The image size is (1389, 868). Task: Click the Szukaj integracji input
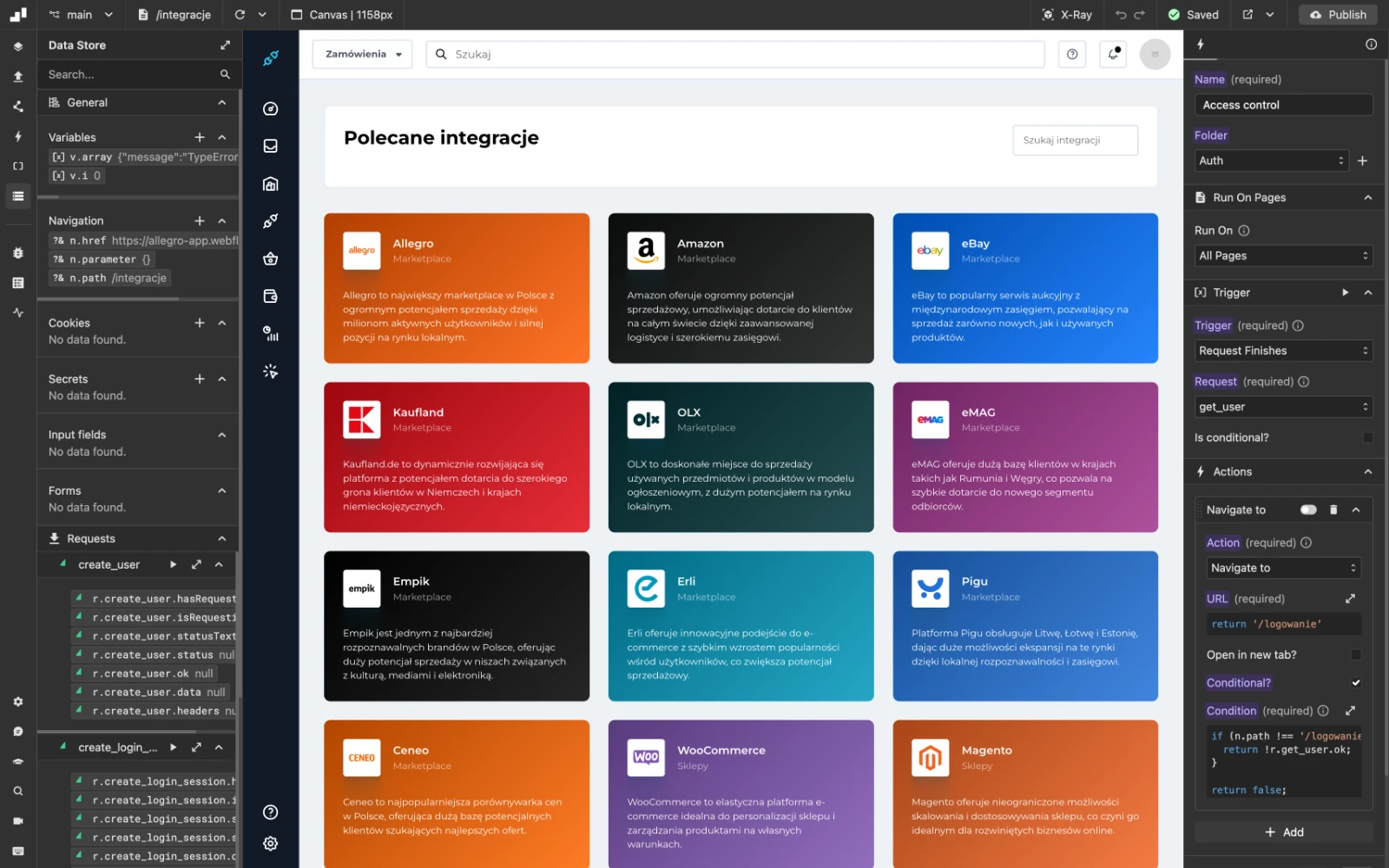point(1075,140)
